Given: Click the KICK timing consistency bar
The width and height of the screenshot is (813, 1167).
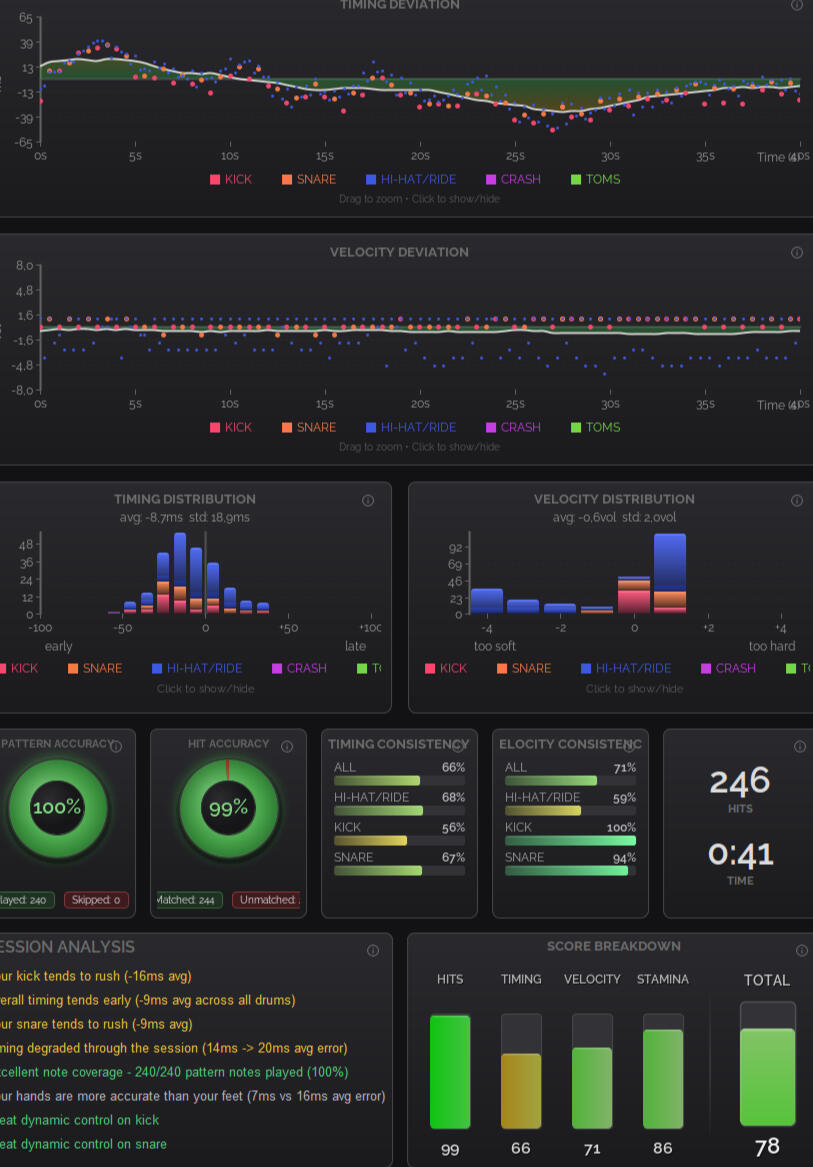Looking at the screenshot, I should (x=399, y=841).
